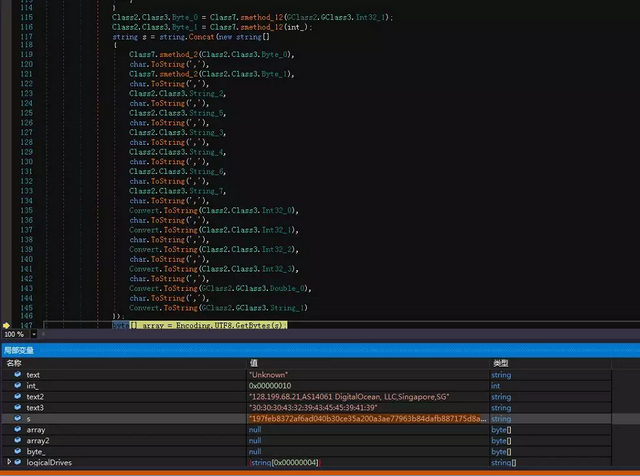Click the 值 column header
Viewport: 640px width, 476px height.
(253, 363)
